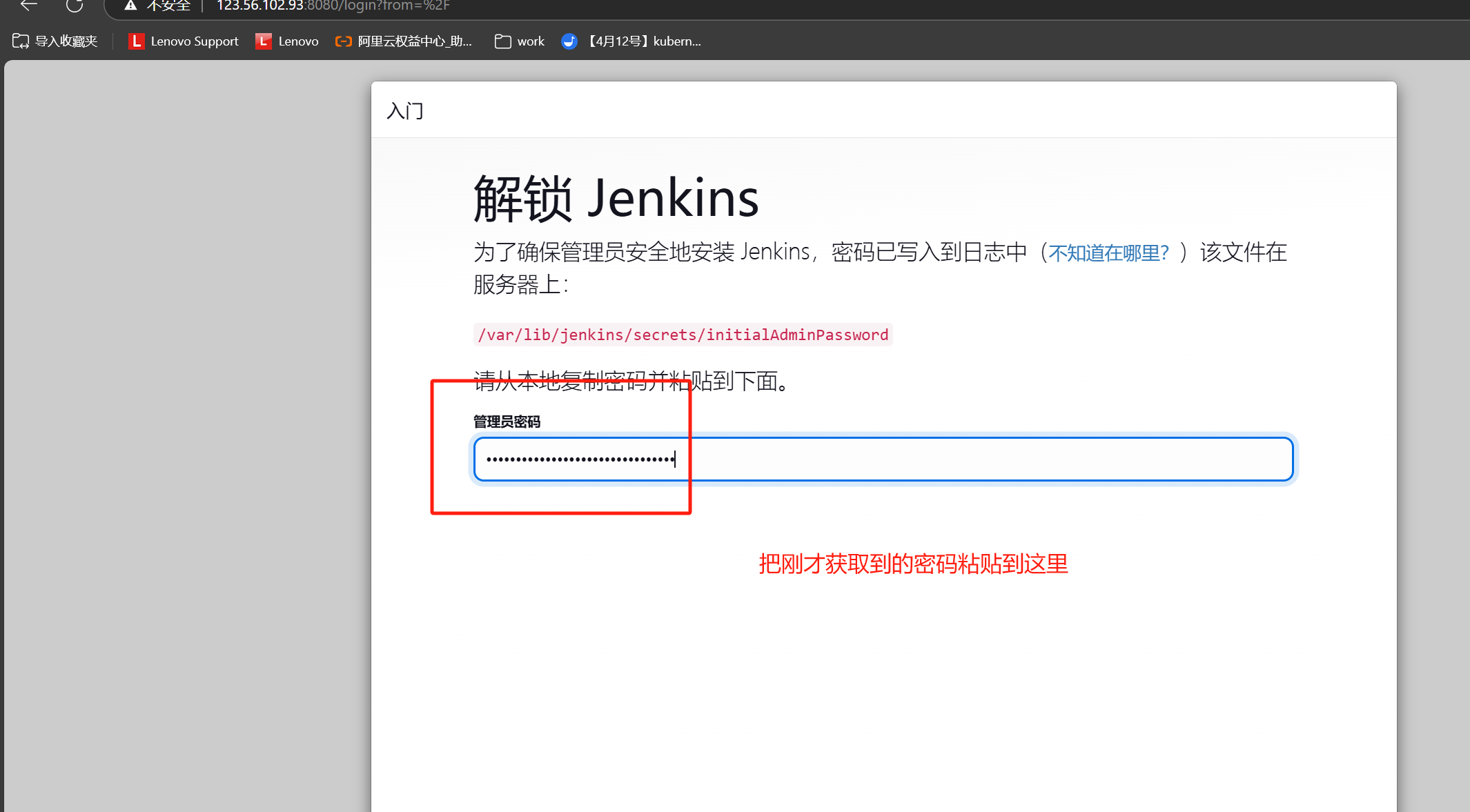Open the Lenovo bookmark

[x=287, y=41]
